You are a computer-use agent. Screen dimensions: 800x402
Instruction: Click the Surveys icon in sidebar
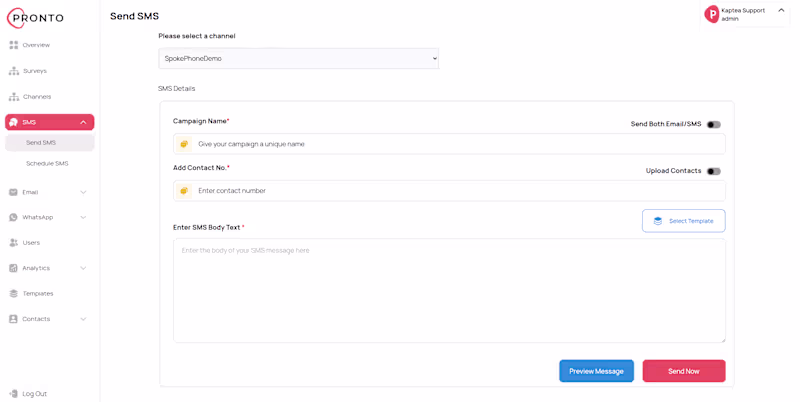[14, 71]
